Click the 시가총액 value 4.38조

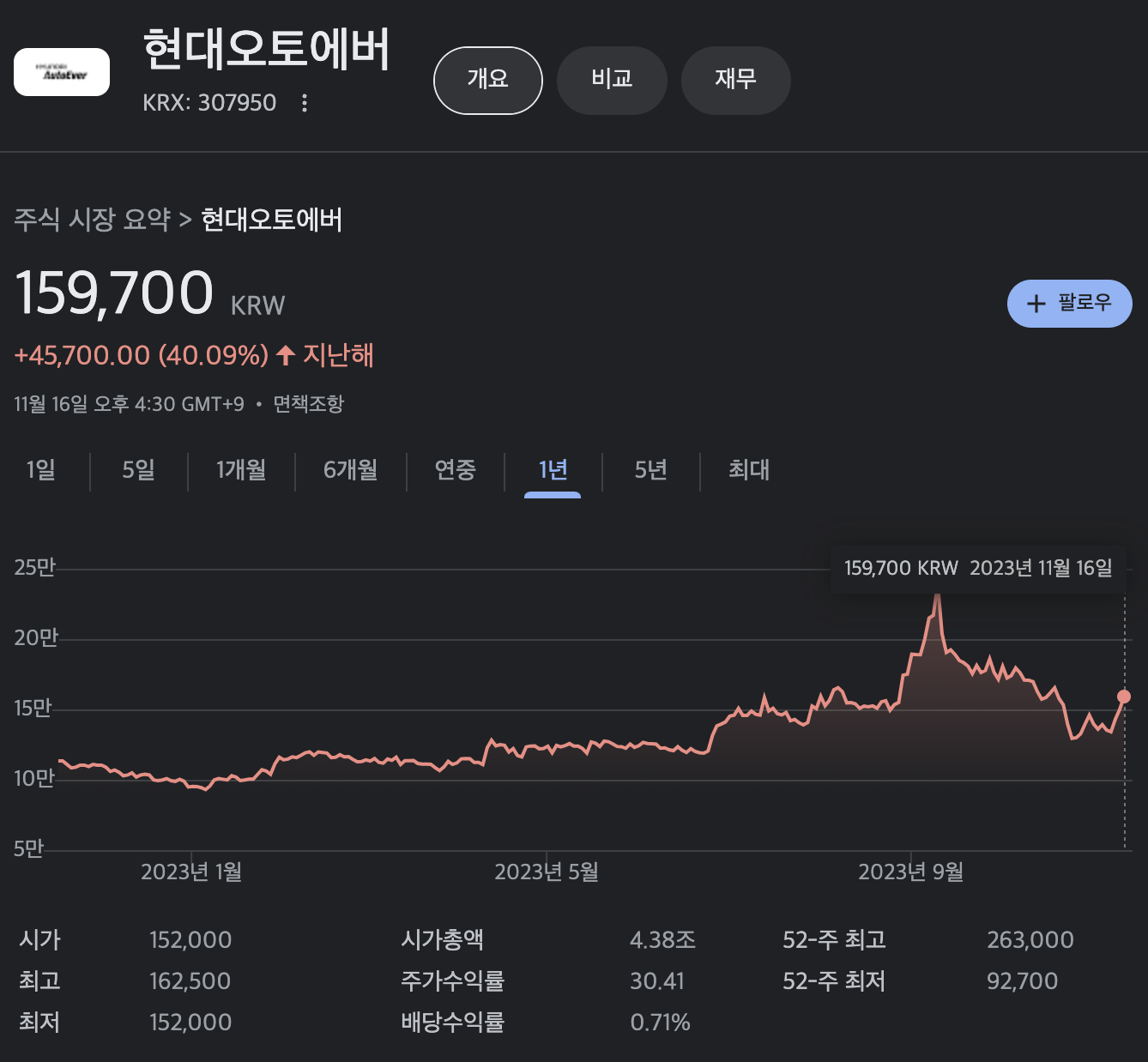662,940
